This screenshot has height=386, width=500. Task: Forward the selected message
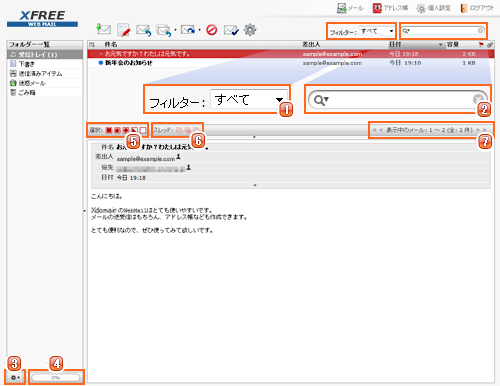tap(189, 30)
